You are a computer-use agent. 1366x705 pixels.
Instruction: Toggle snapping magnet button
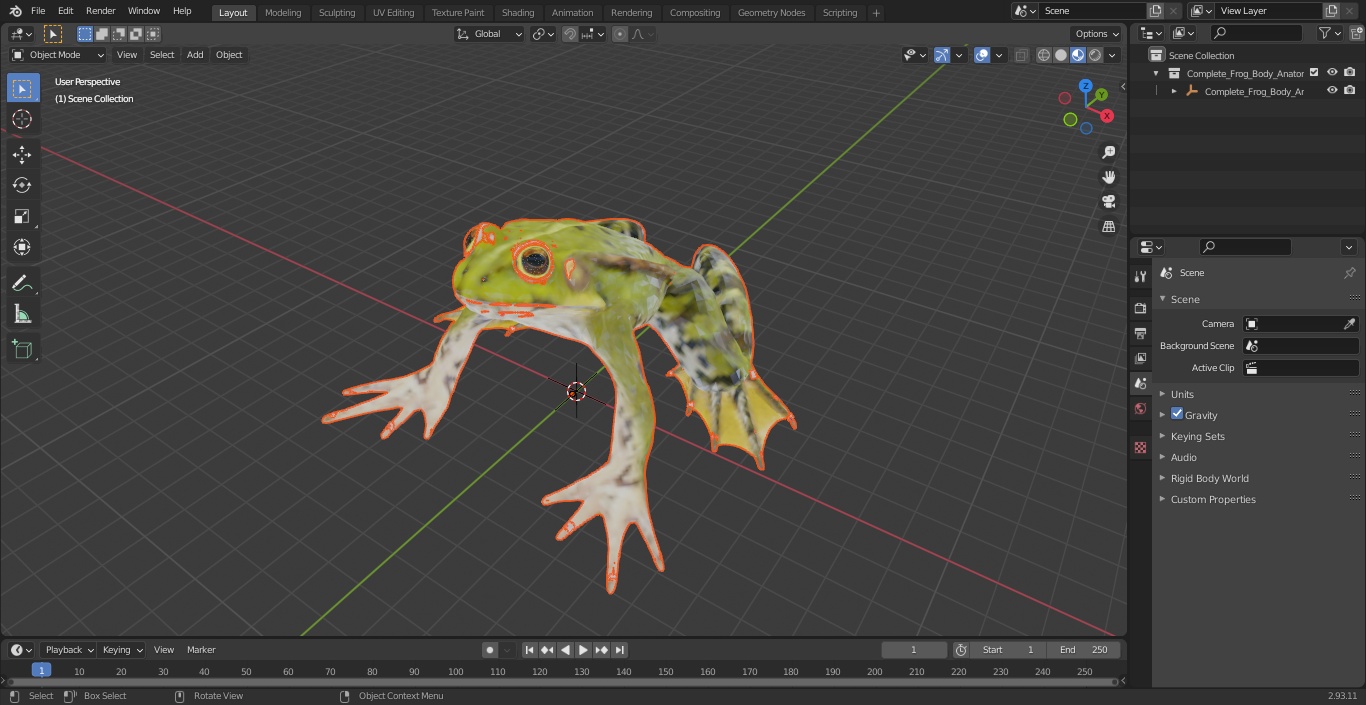[x=570, y=34]
